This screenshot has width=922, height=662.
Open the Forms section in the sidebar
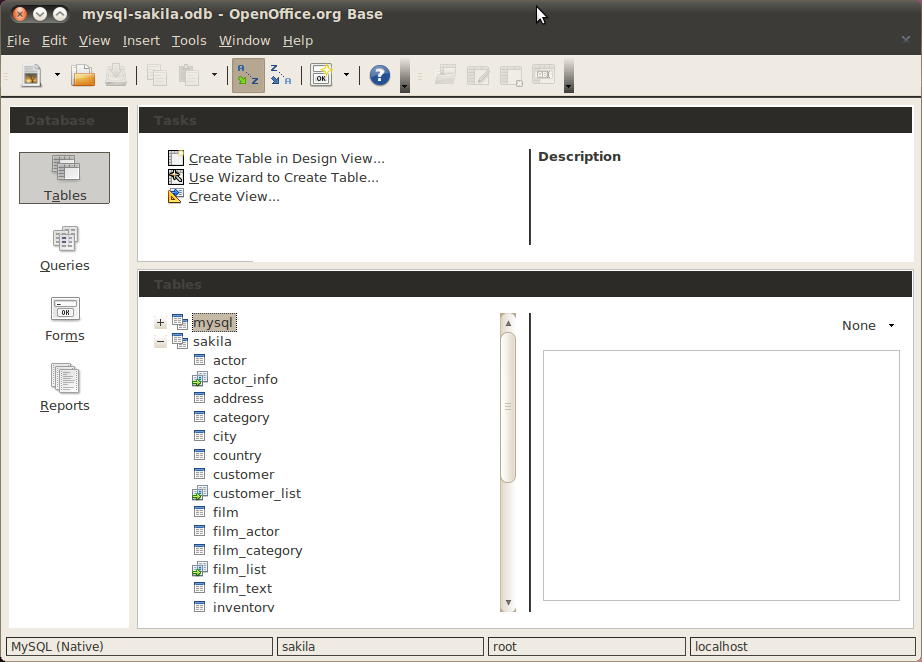(64, 317)
